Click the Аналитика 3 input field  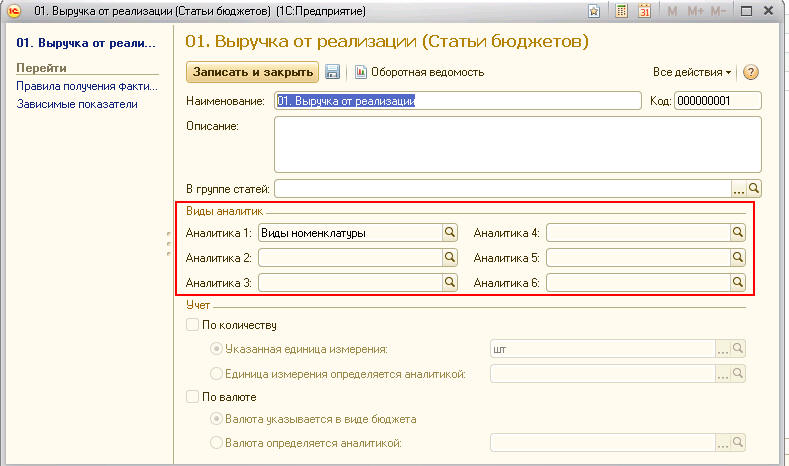coord(350,282)
